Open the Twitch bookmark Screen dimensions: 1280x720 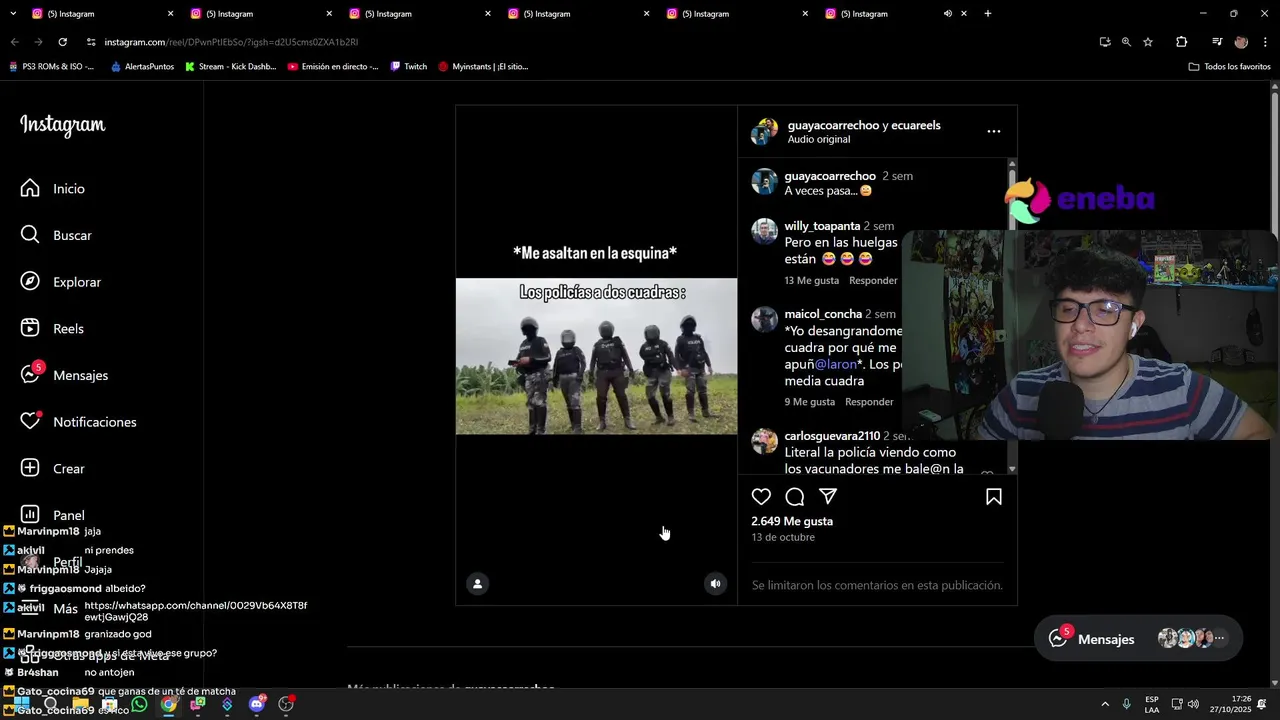(408, 67)
